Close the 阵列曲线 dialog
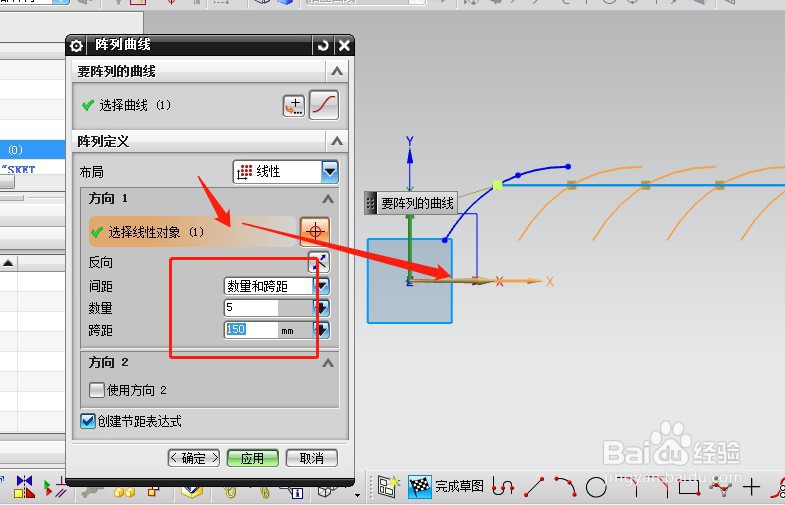 [x=344, y=46]
